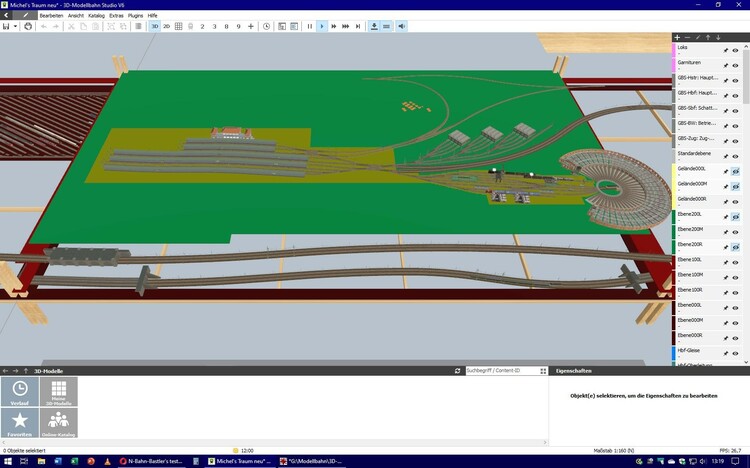Show the hidden Ebene200L layer
The height and width of the screenshot is (468, 750).
pyautogui.click(x=735, y=217)
